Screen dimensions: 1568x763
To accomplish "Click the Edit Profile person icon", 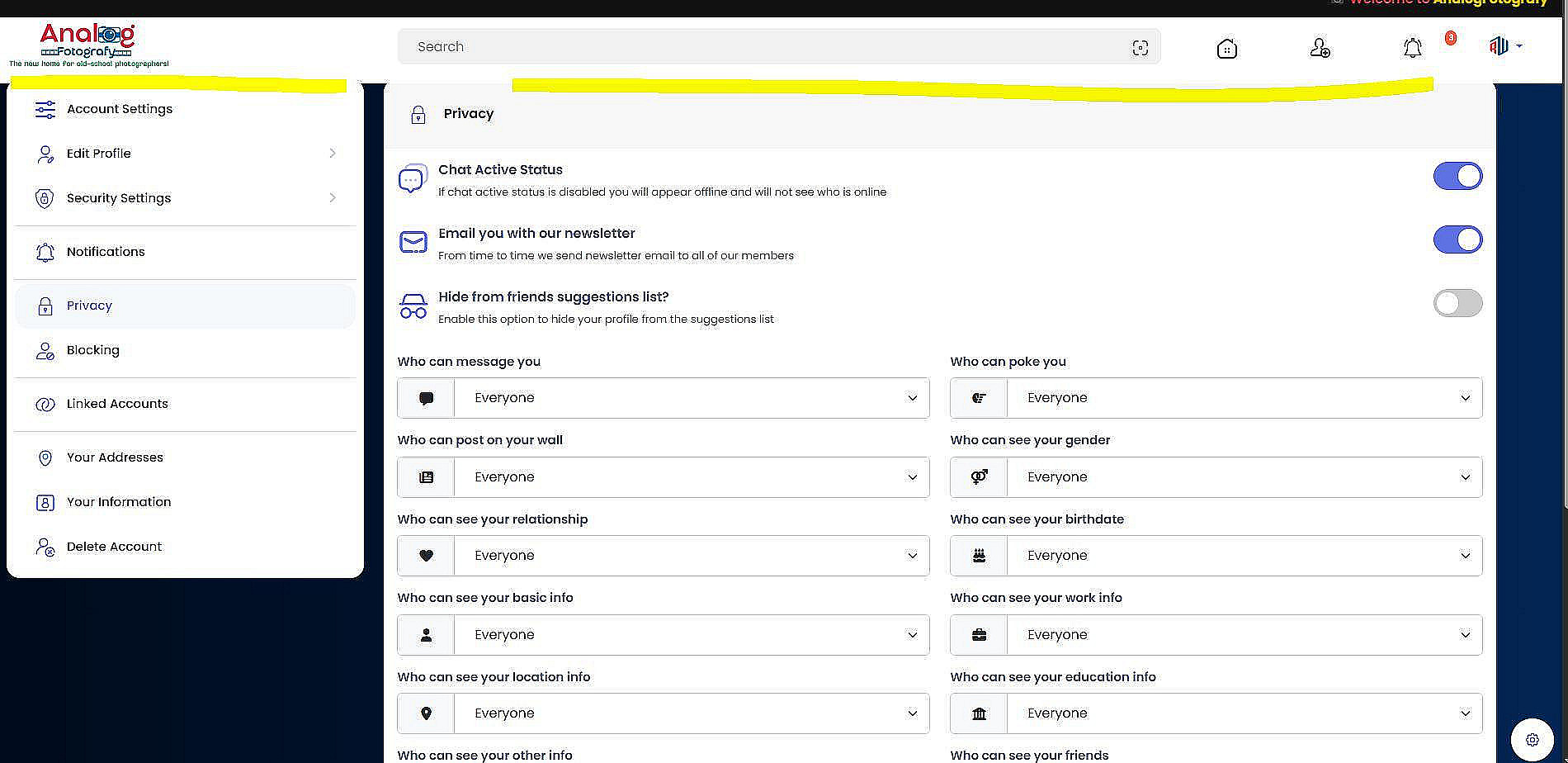I will pos(45,154).
